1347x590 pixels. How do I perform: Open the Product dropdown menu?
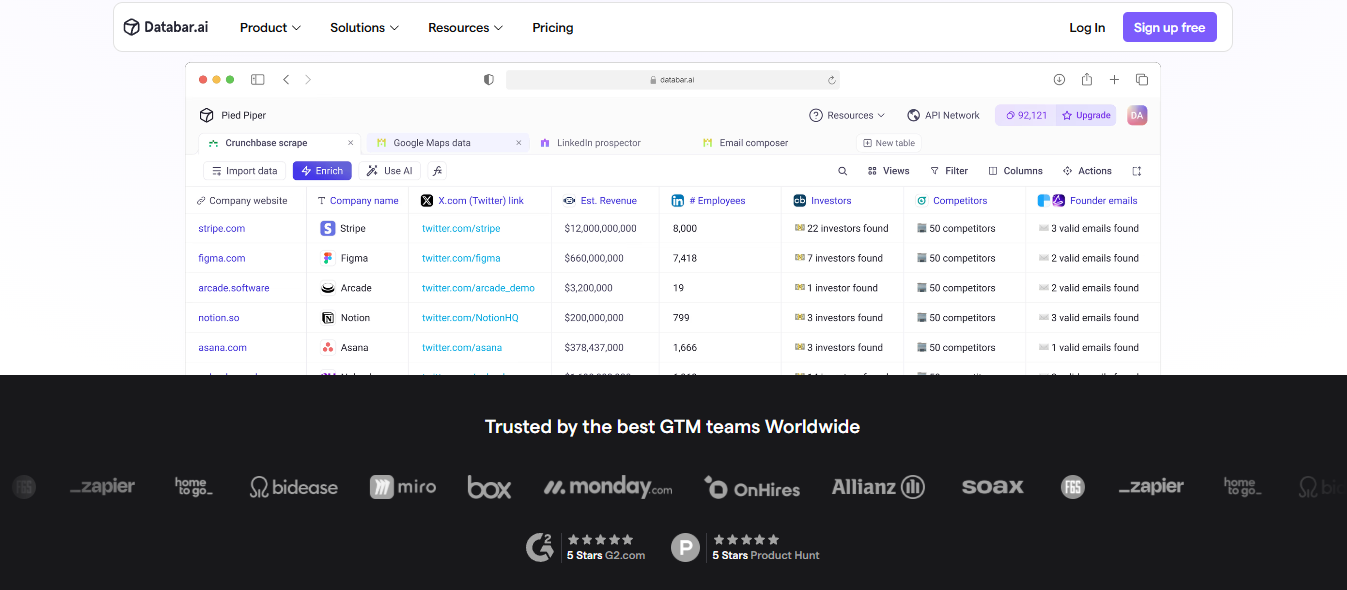(x=270, y=27)
